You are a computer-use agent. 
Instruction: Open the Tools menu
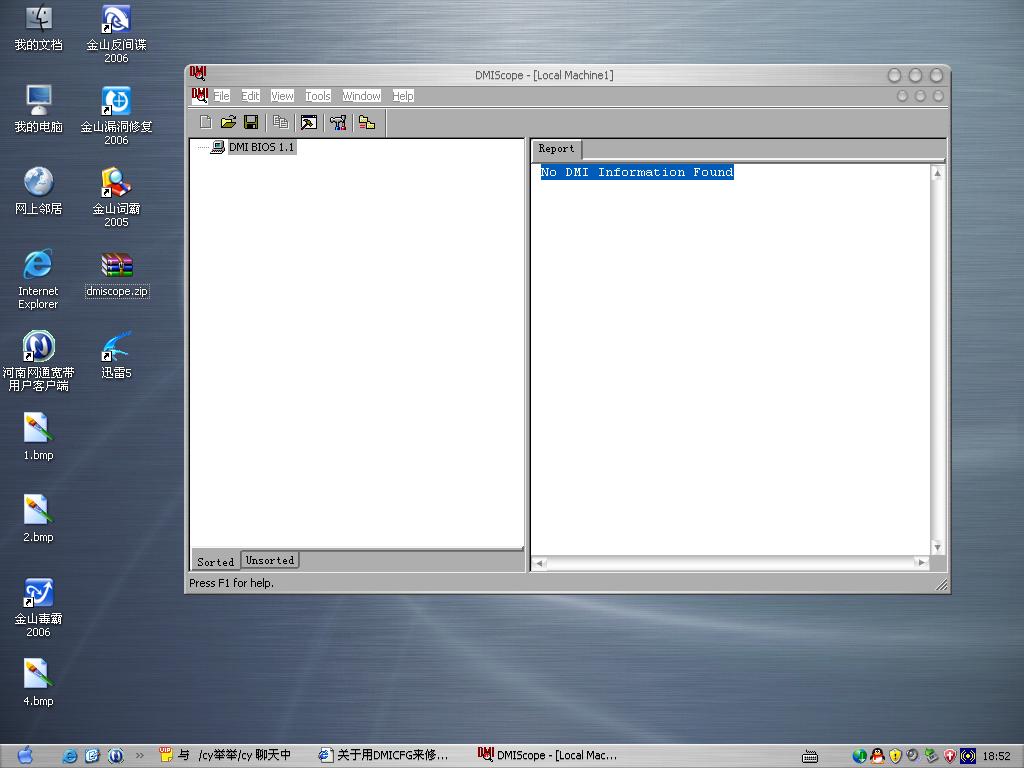pos(318,96)
